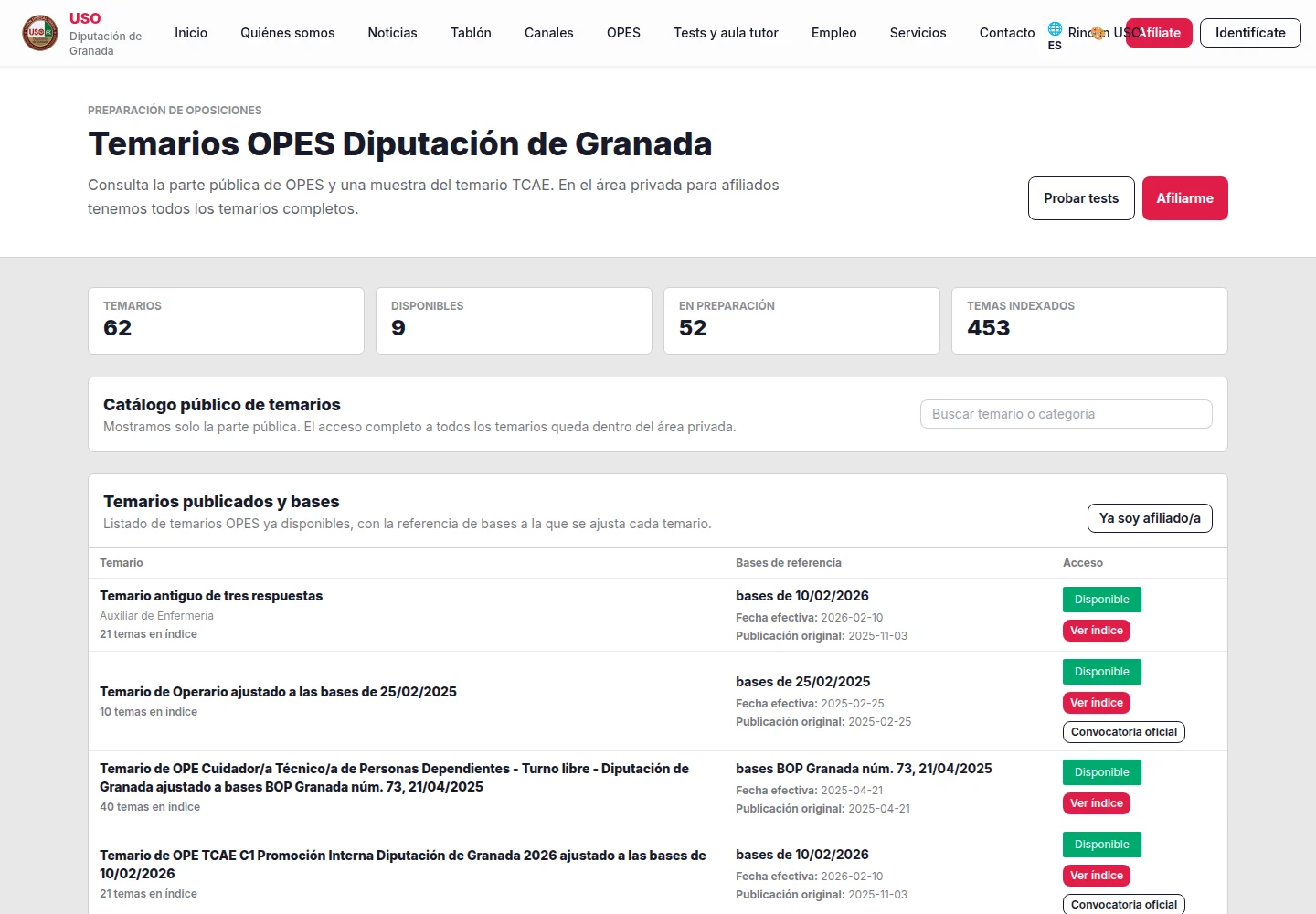Screen dimensions: 1316x914
Task: Click the Probar tests button
Action: click(1081, 198)
